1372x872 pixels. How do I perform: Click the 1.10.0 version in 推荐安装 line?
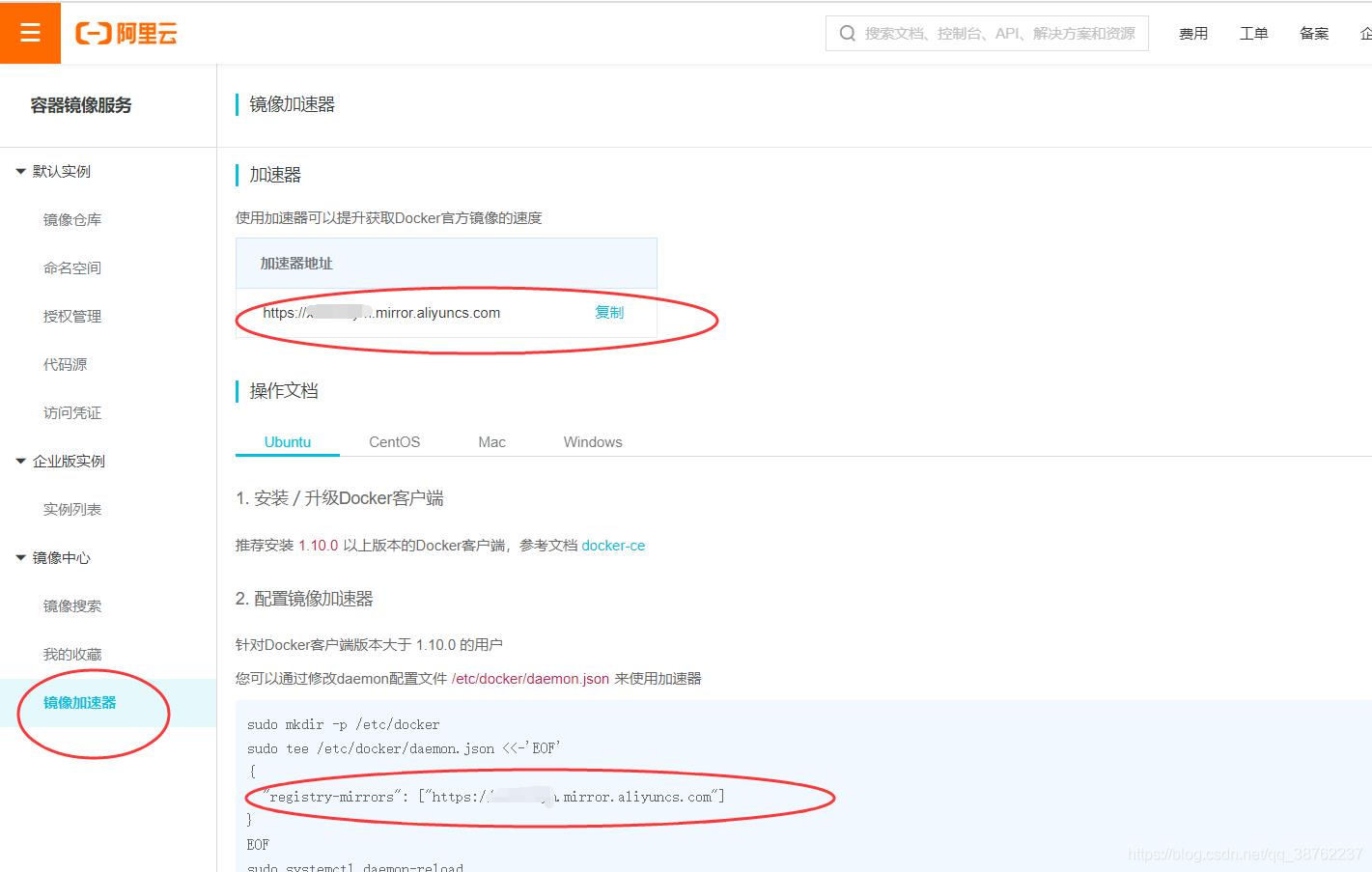(319, 546)
